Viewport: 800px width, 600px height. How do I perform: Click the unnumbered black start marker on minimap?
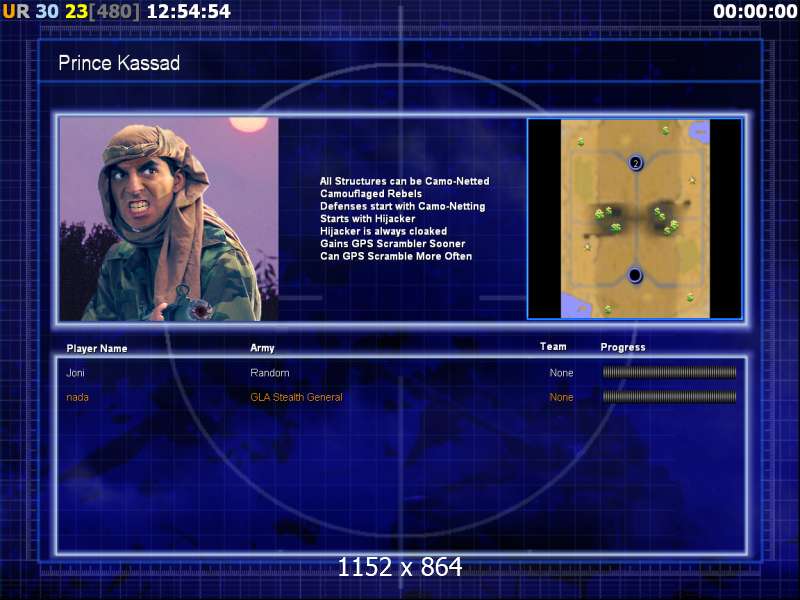coord(635,276)
